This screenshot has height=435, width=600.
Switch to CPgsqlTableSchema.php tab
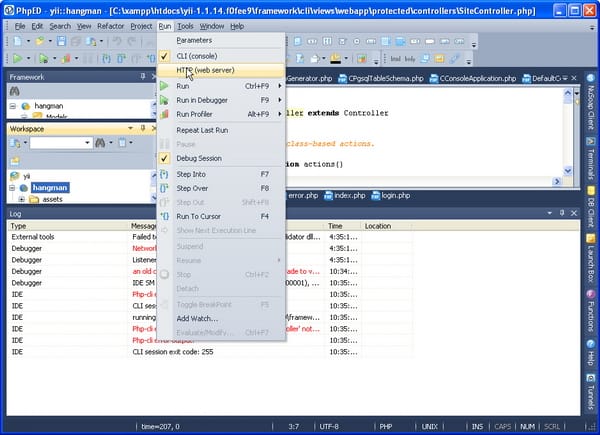click(x=381, y=78)
